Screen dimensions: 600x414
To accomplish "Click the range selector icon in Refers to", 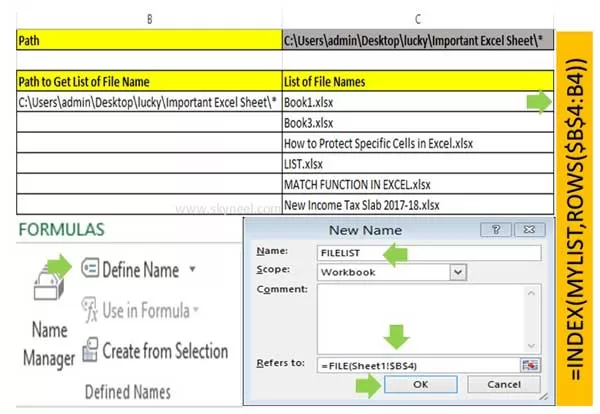I will click(x=530, y=365).
